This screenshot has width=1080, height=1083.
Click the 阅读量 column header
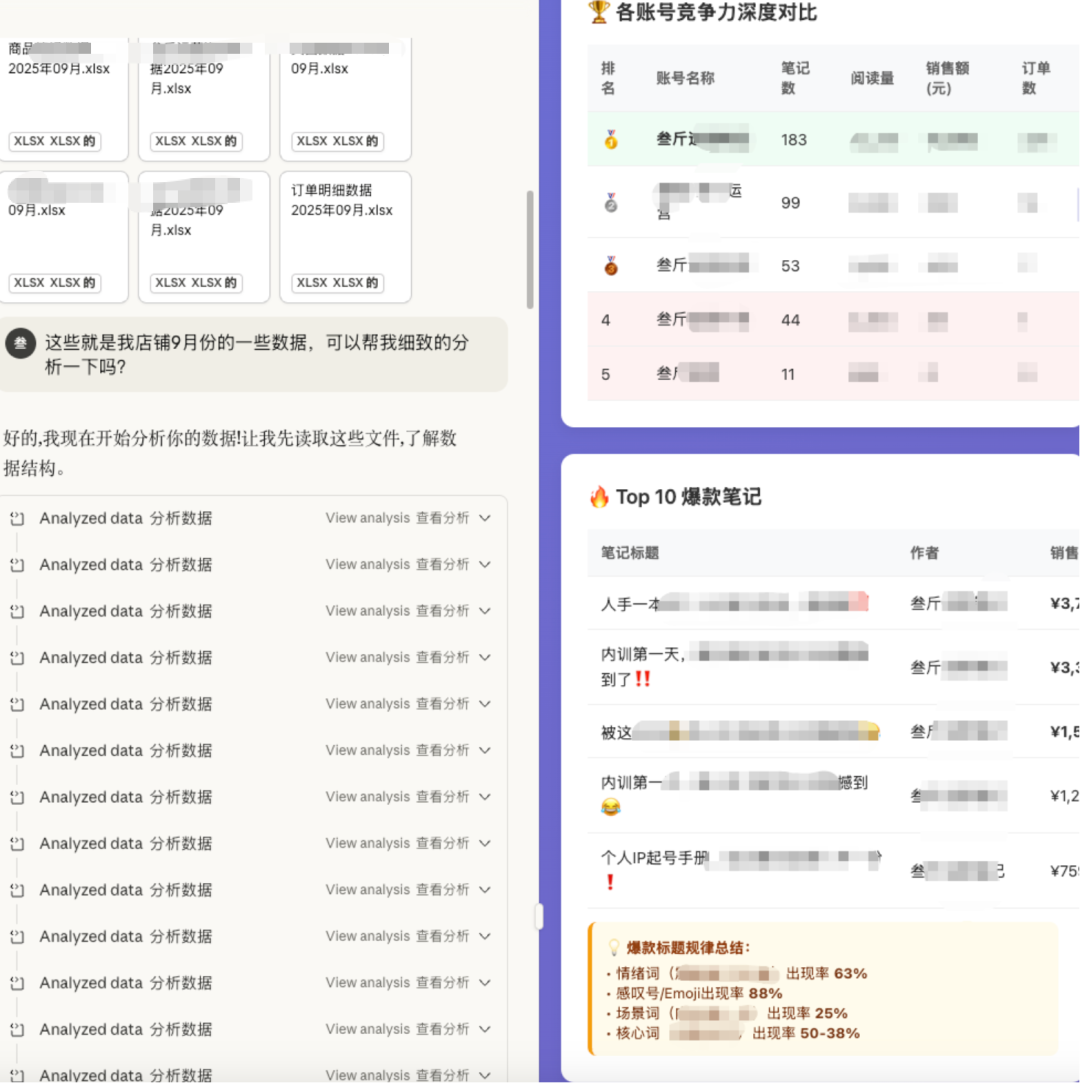click(872, 78)
